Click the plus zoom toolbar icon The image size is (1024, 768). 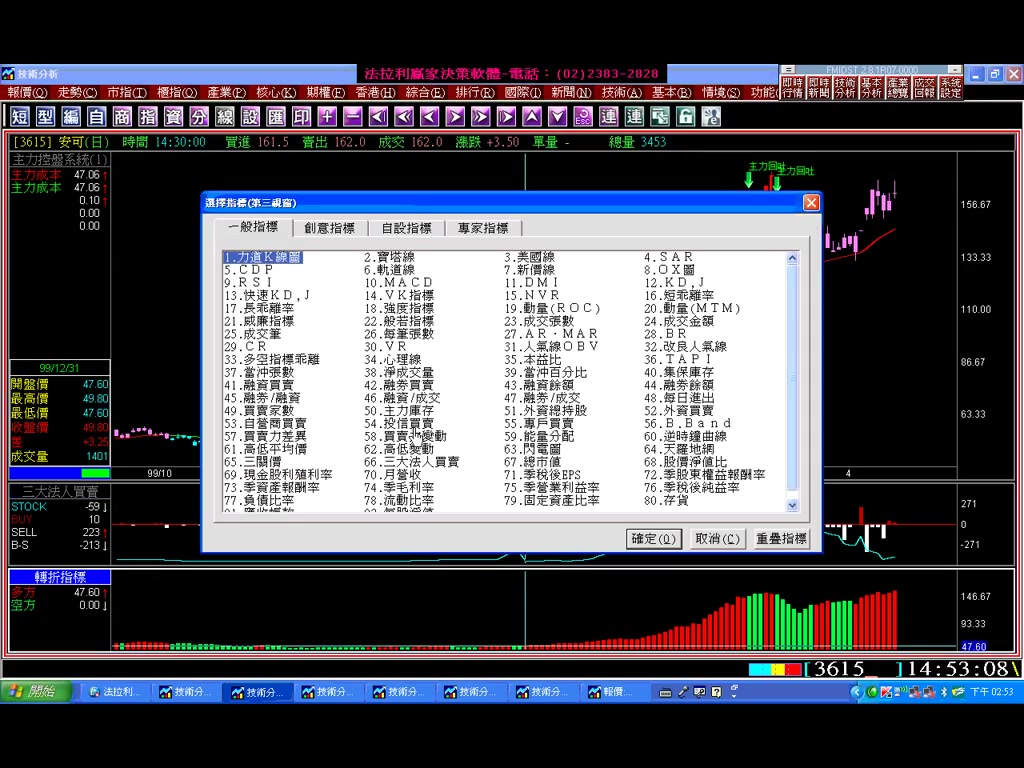327,117
